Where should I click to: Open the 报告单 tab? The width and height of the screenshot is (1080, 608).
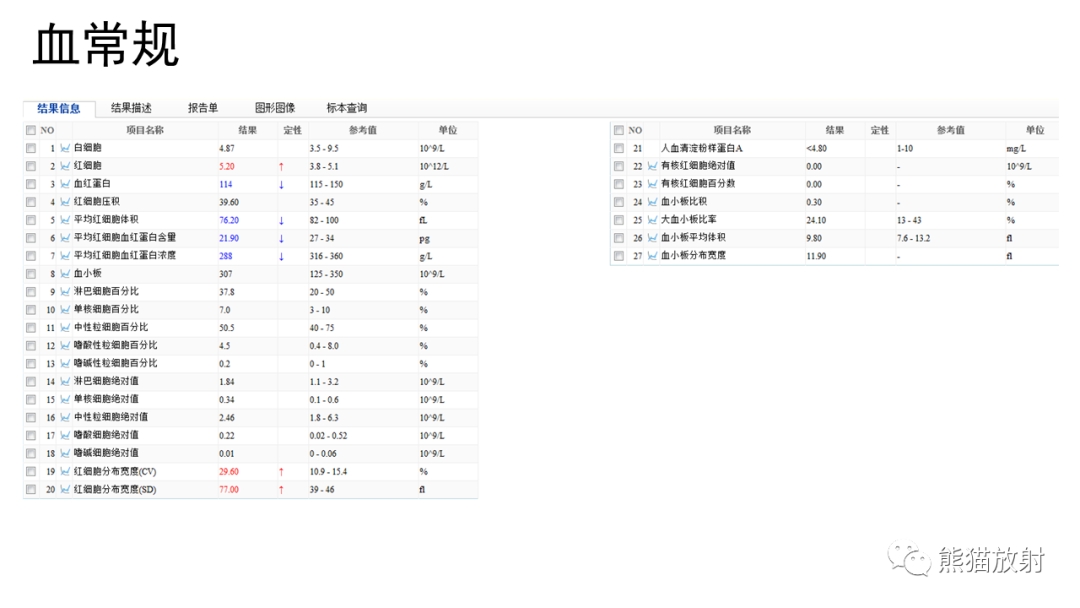(202, 108)
